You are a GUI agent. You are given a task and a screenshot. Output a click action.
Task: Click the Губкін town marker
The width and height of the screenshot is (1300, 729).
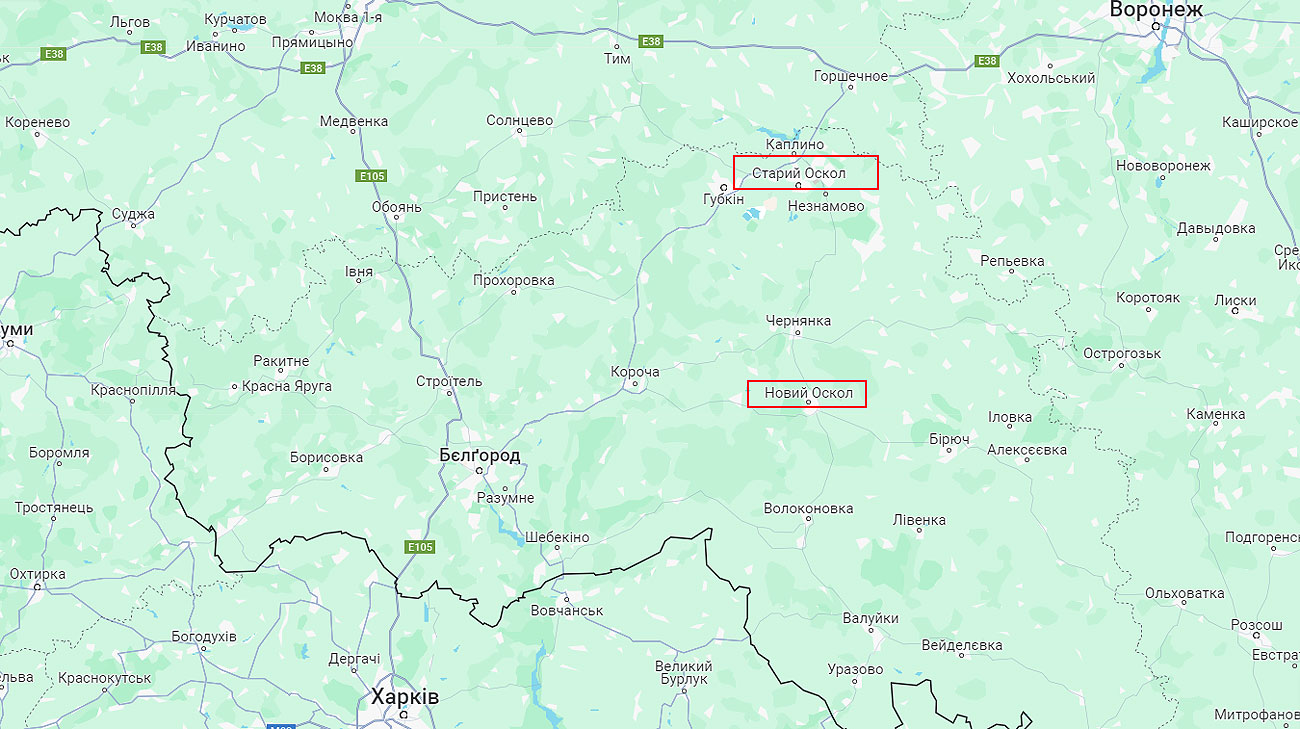click(x=726, y=187)
